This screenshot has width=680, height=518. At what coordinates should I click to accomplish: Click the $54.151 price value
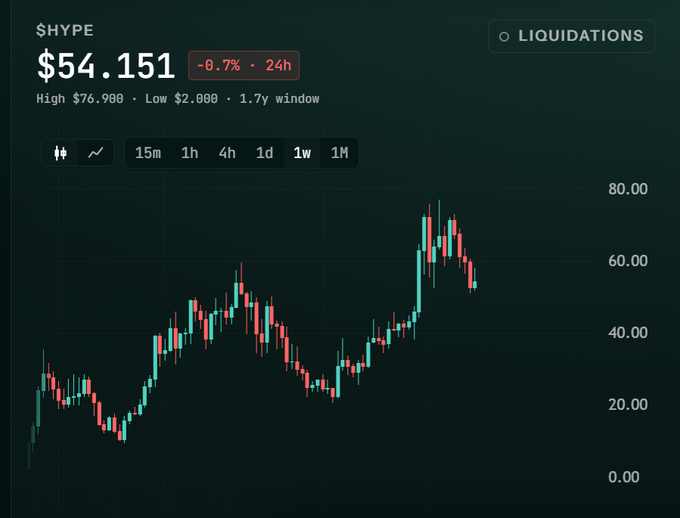tap(106, 66)
